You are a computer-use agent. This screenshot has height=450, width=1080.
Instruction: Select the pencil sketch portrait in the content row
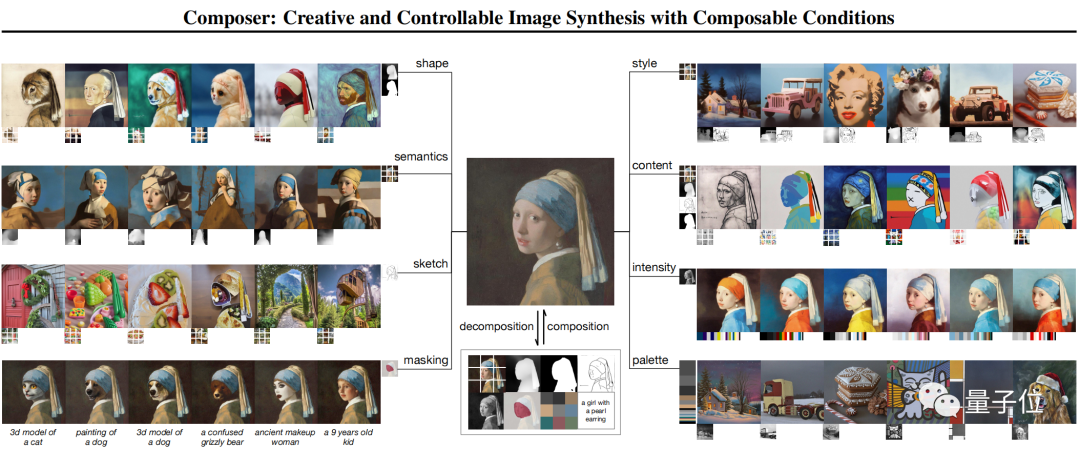[729, 197]
